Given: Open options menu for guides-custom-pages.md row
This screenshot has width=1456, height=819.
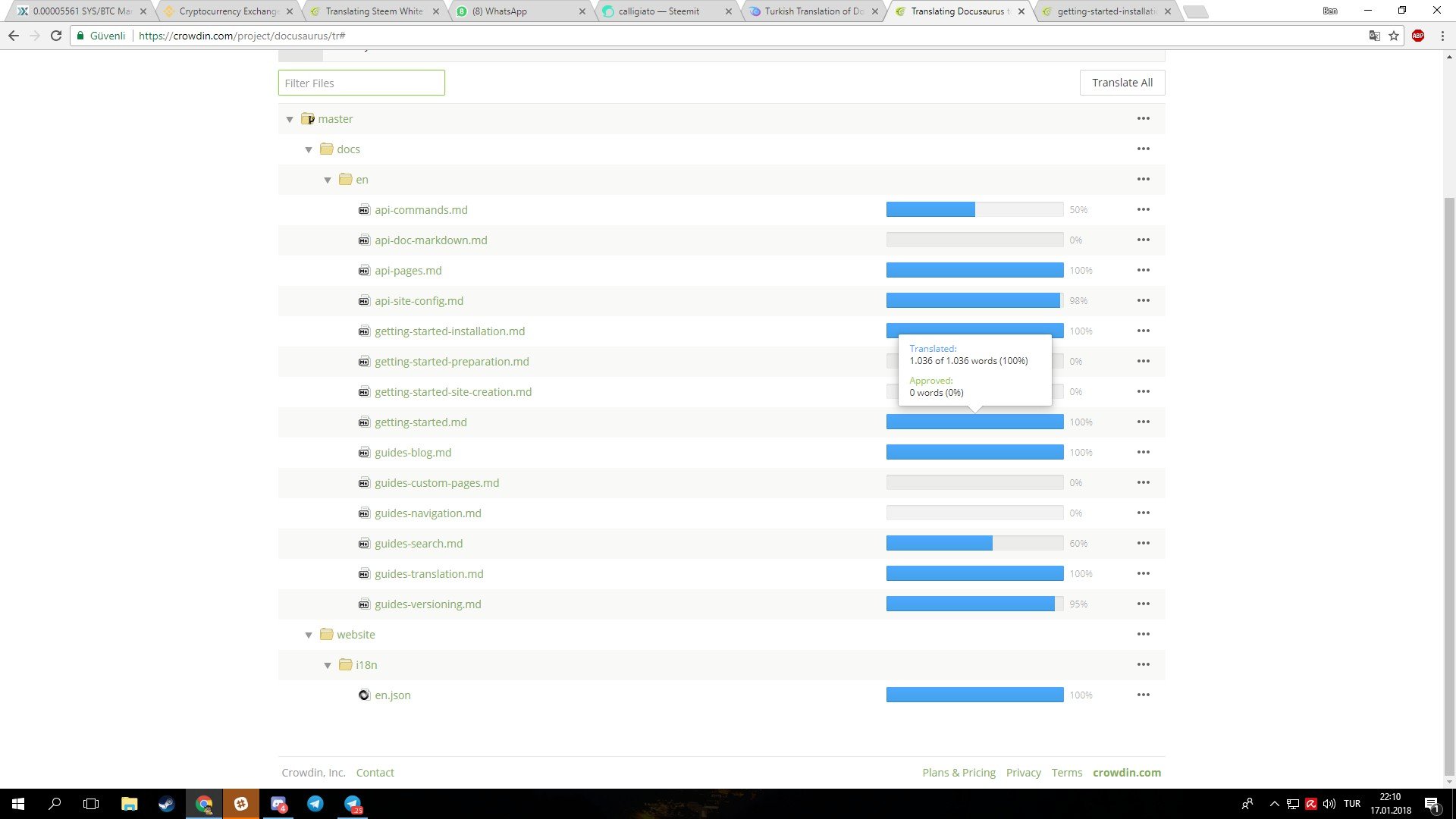Looking at the screenshot, I should tap(1143, 482).
